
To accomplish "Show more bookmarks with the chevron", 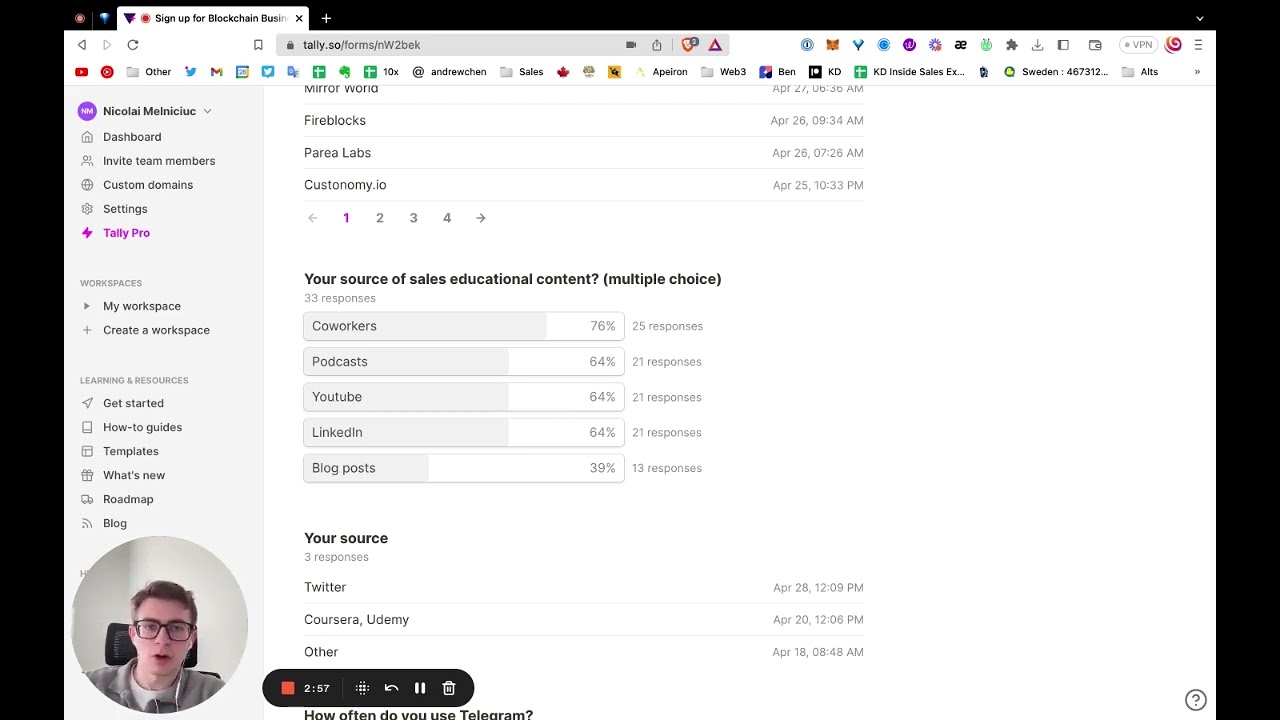I will click(x=1197, y=72).
